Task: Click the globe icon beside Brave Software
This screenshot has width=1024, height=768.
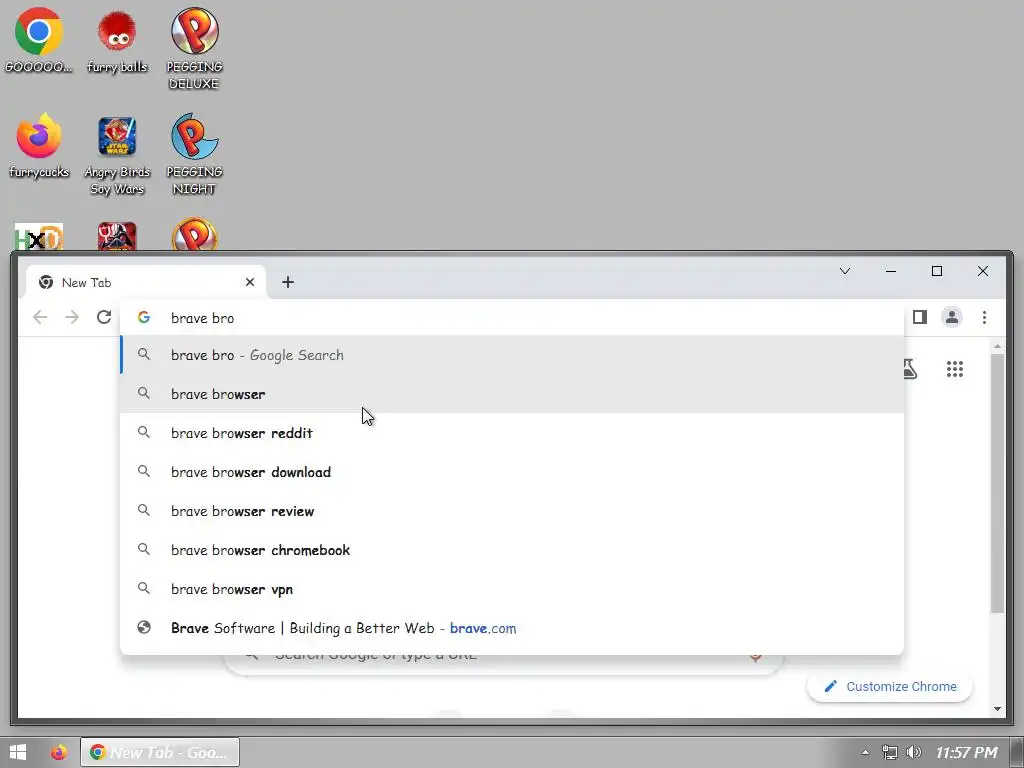Action: pos(144,627)
